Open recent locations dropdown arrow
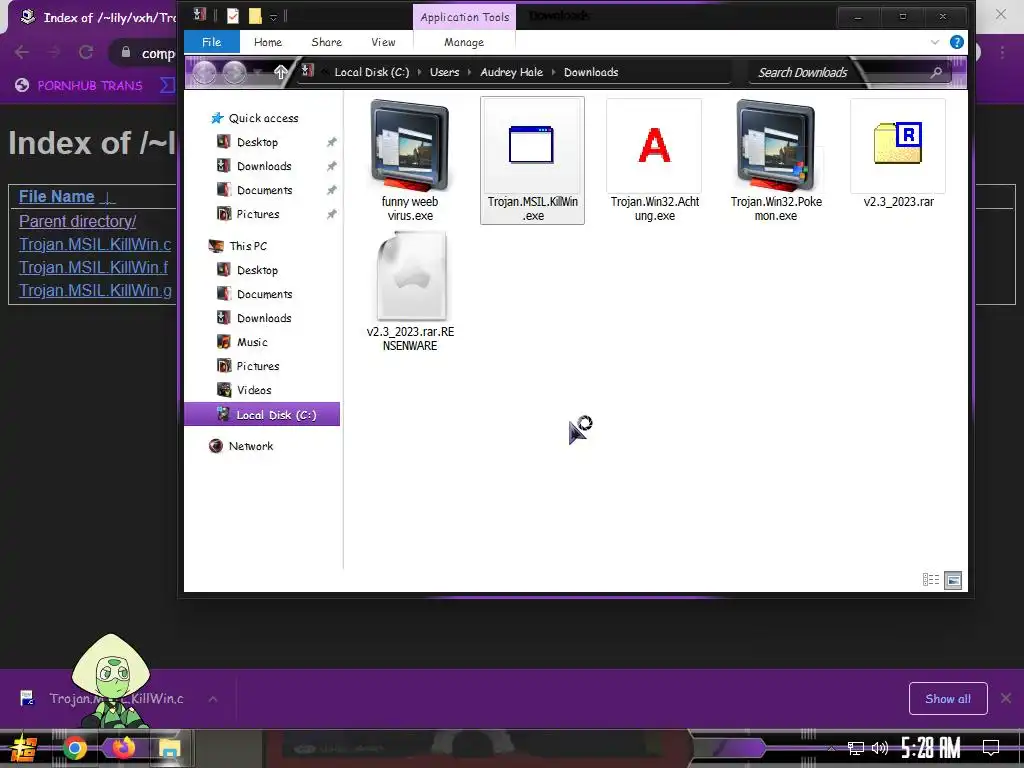The width and height of the screenshot is (1024, 768). (258, 72)
